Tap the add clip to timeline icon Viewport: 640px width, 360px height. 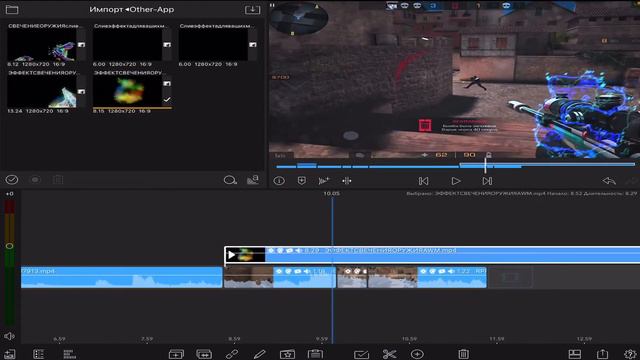click(324, 180)
